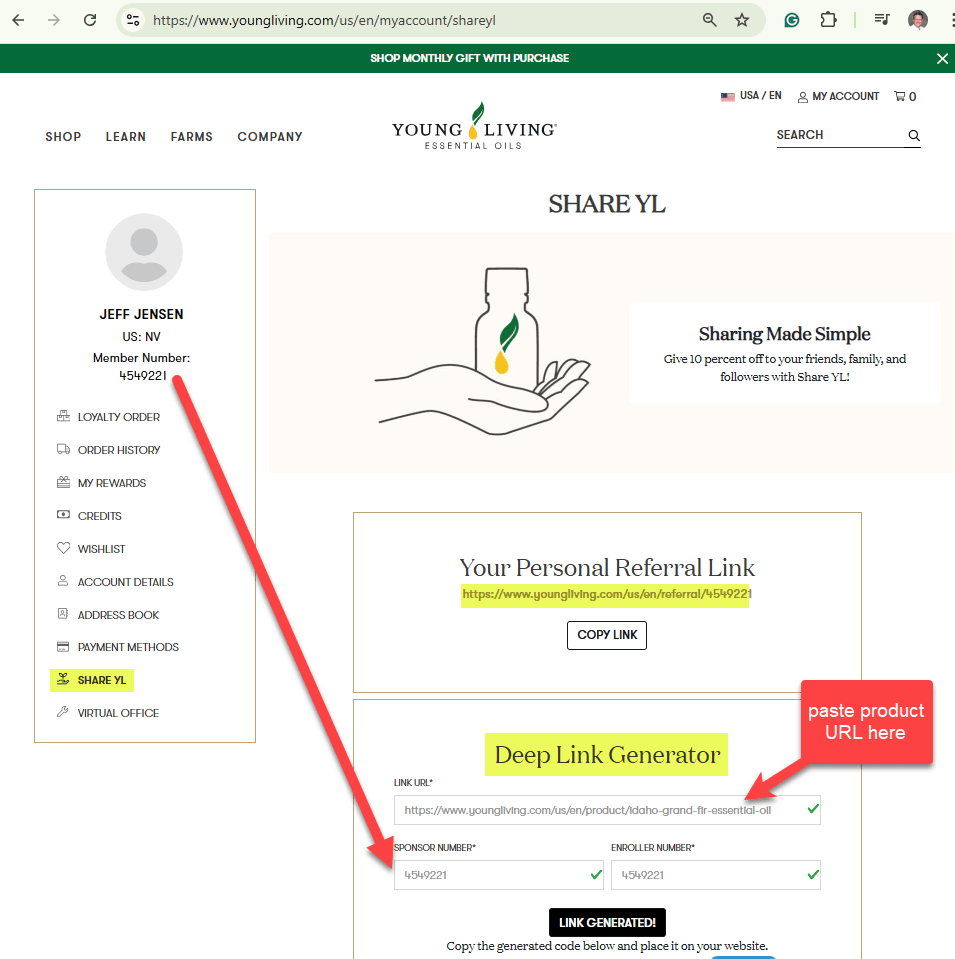Open the COMPANY menu

(270, 137)
